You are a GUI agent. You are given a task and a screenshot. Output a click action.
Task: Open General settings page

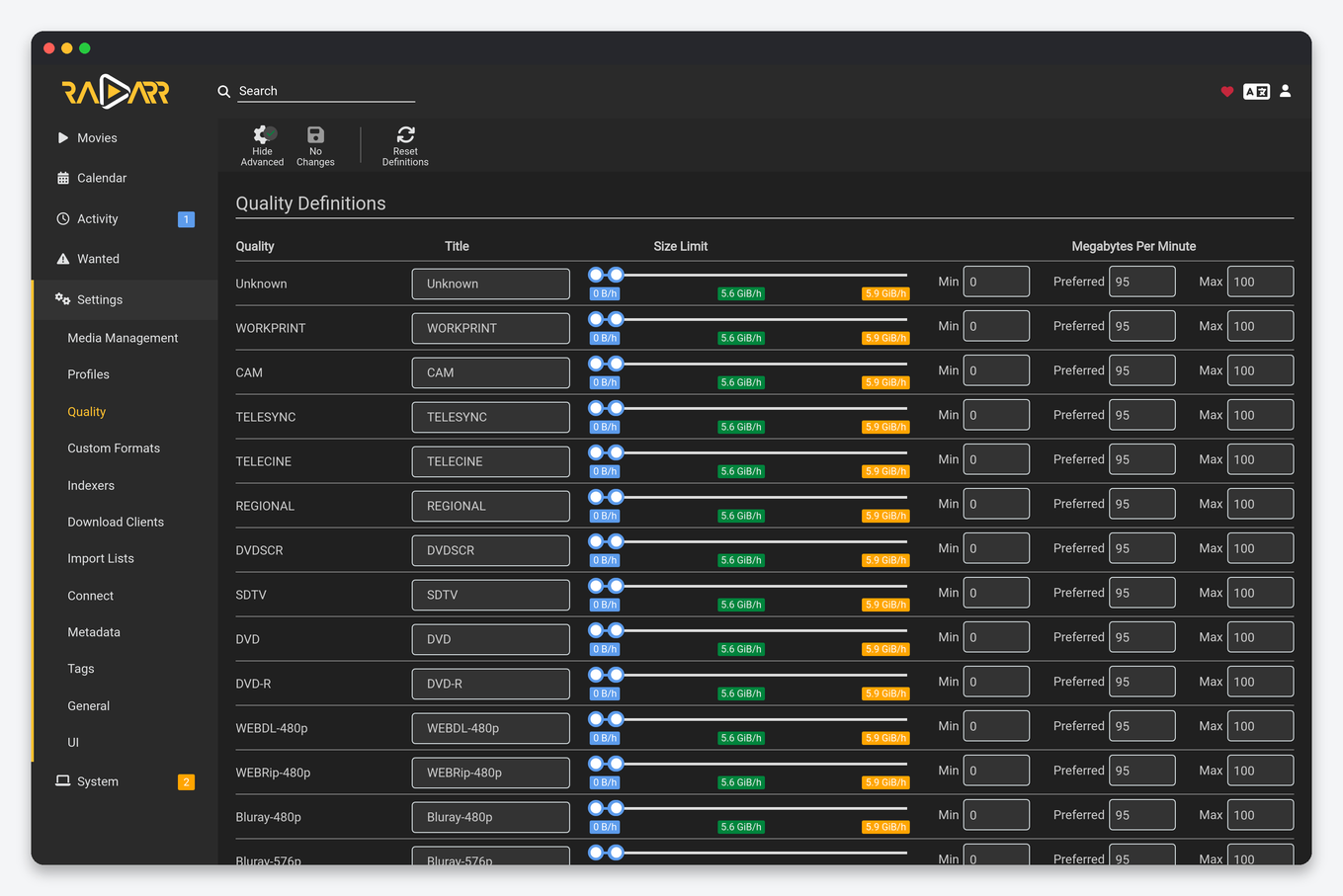(x=88, y=706)
